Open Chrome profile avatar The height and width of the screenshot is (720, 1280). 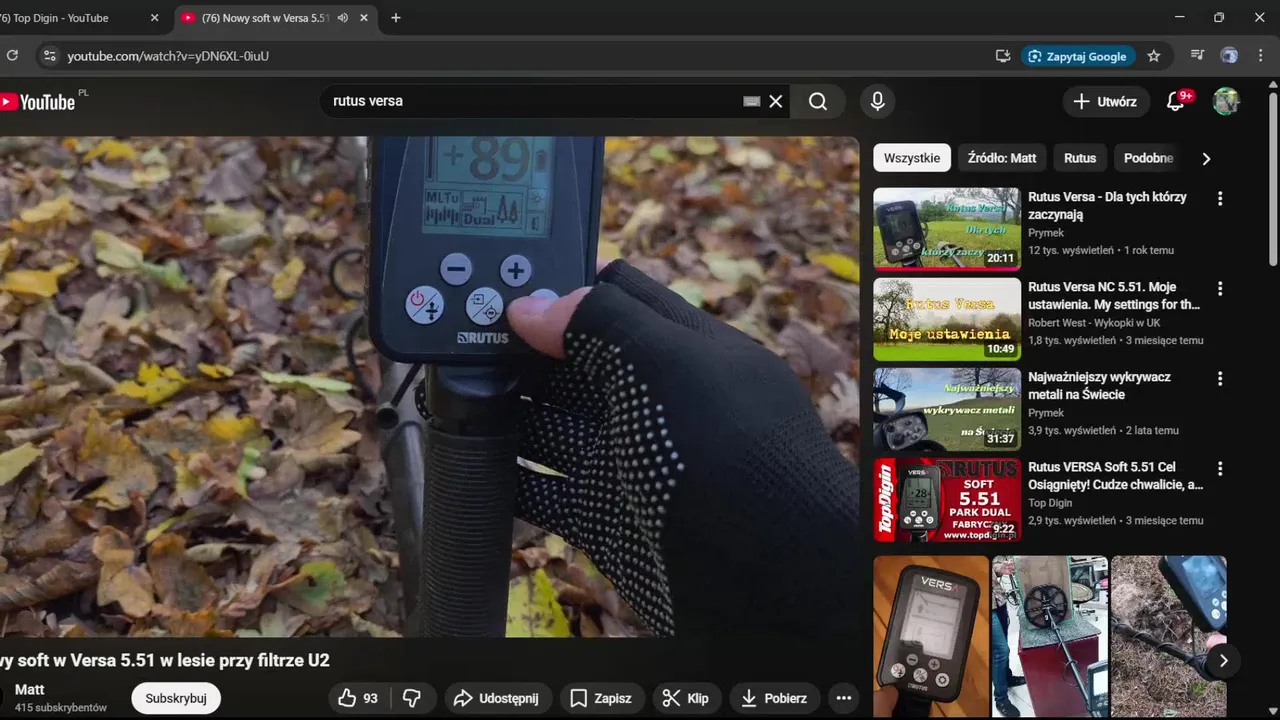point(1229,56)
